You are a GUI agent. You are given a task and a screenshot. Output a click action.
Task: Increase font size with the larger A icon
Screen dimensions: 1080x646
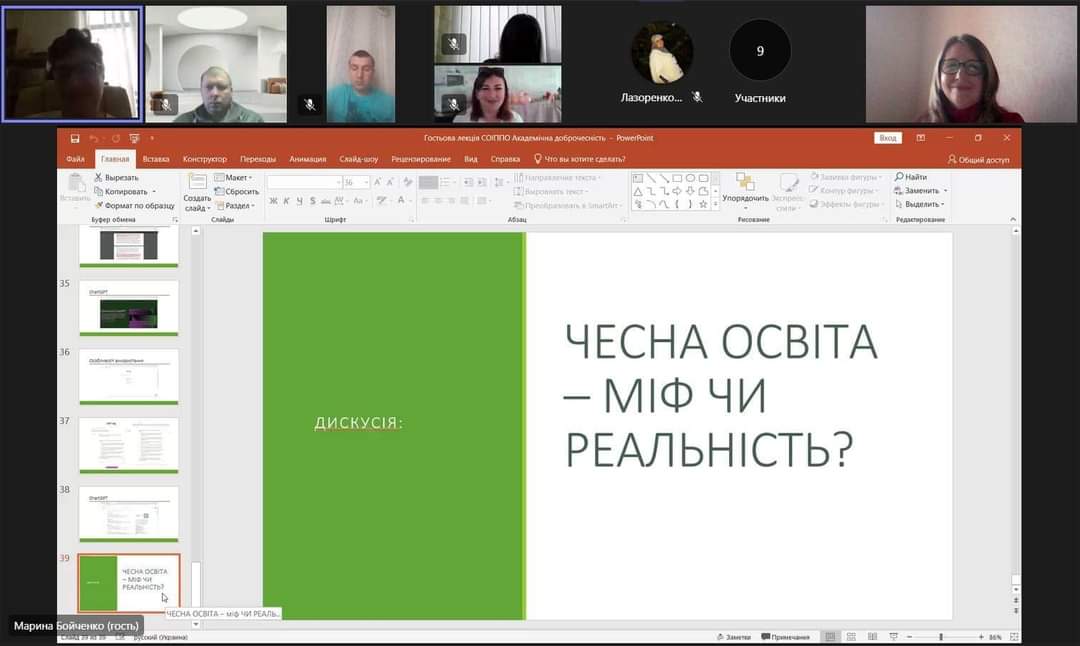[x=377, y=182]
